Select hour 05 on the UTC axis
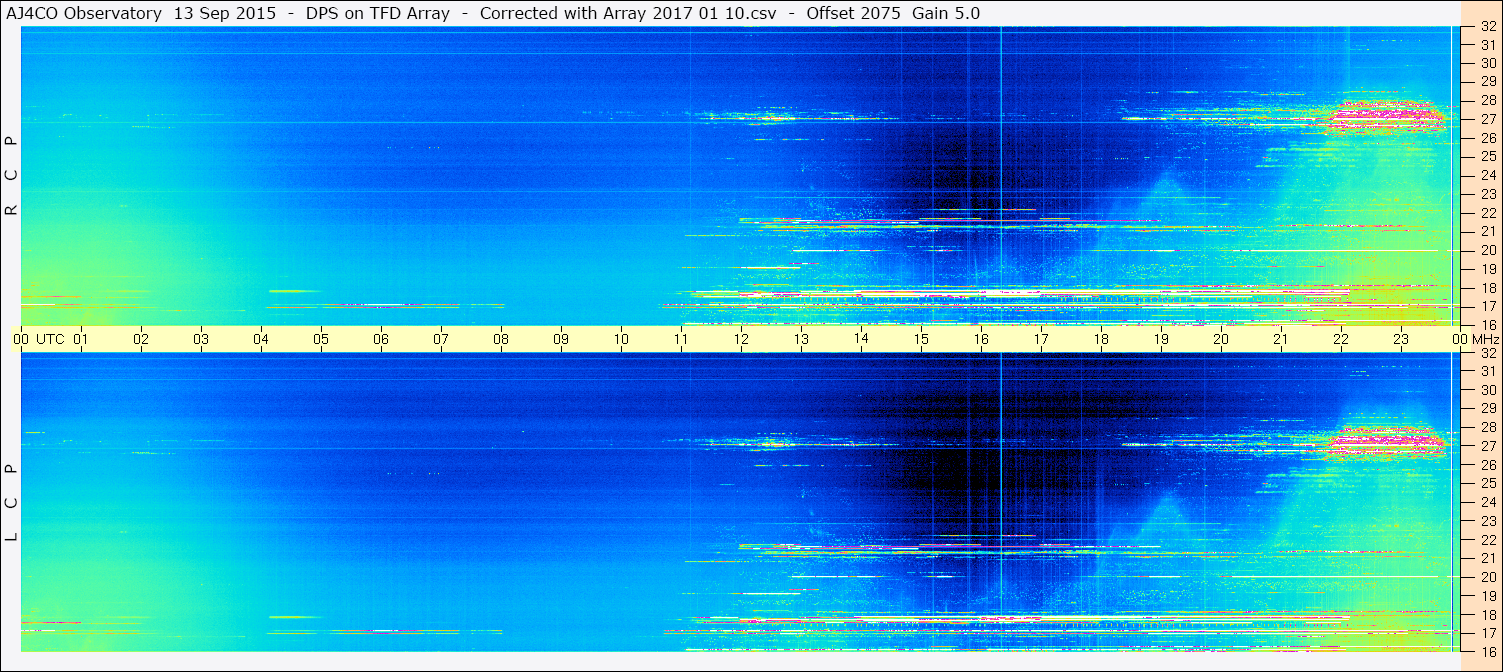This screenshot has width=1503, height=672. [321, 339]
